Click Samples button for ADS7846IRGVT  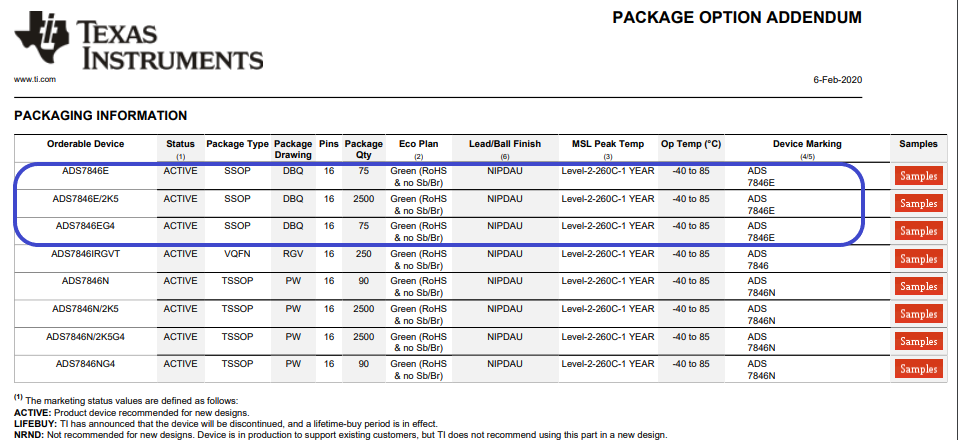pyautogui.click(x=919, y=259)
